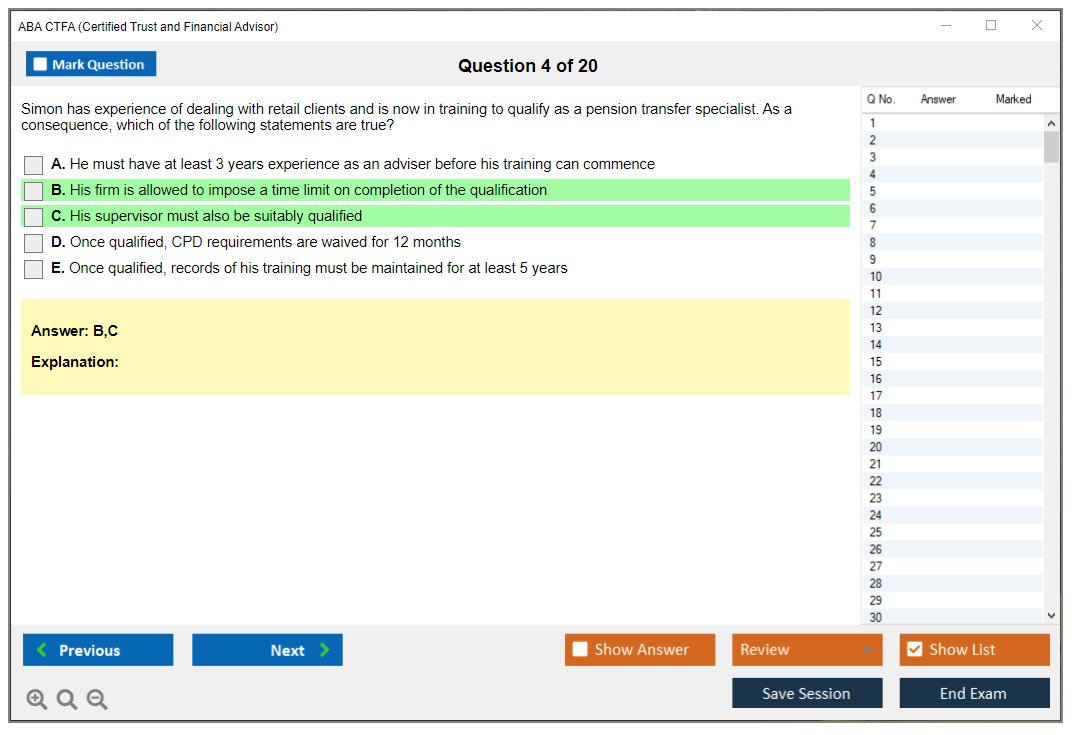Enable the Show Answer checkbox
Viewport: 1075px width, 735px height.
(x=581, y=650)
